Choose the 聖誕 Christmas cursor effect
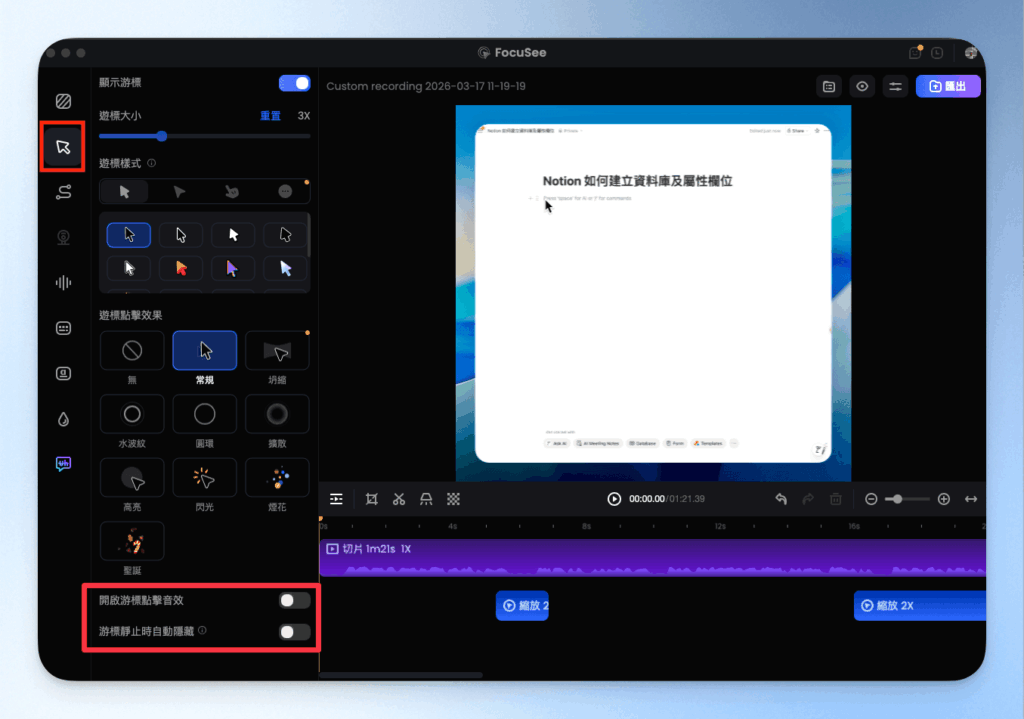1024x719 pixels. click(131, 541)
